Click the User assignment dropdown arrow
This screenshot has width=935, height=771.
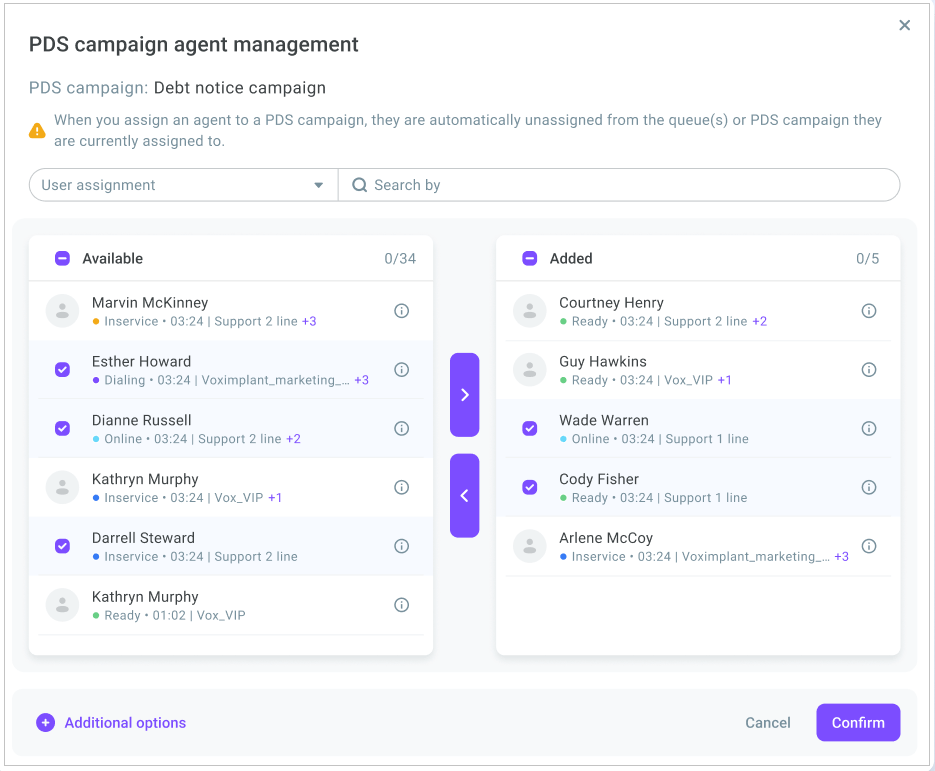(x=318, y=185)
